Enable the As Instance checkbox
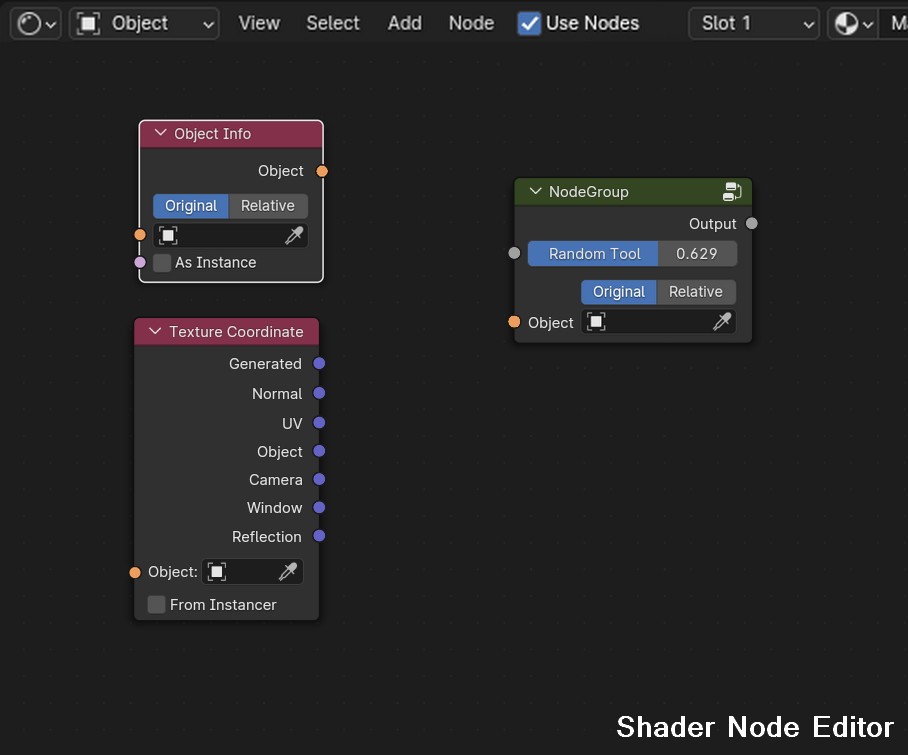The image size is (908, 755). tap(162, 263)
